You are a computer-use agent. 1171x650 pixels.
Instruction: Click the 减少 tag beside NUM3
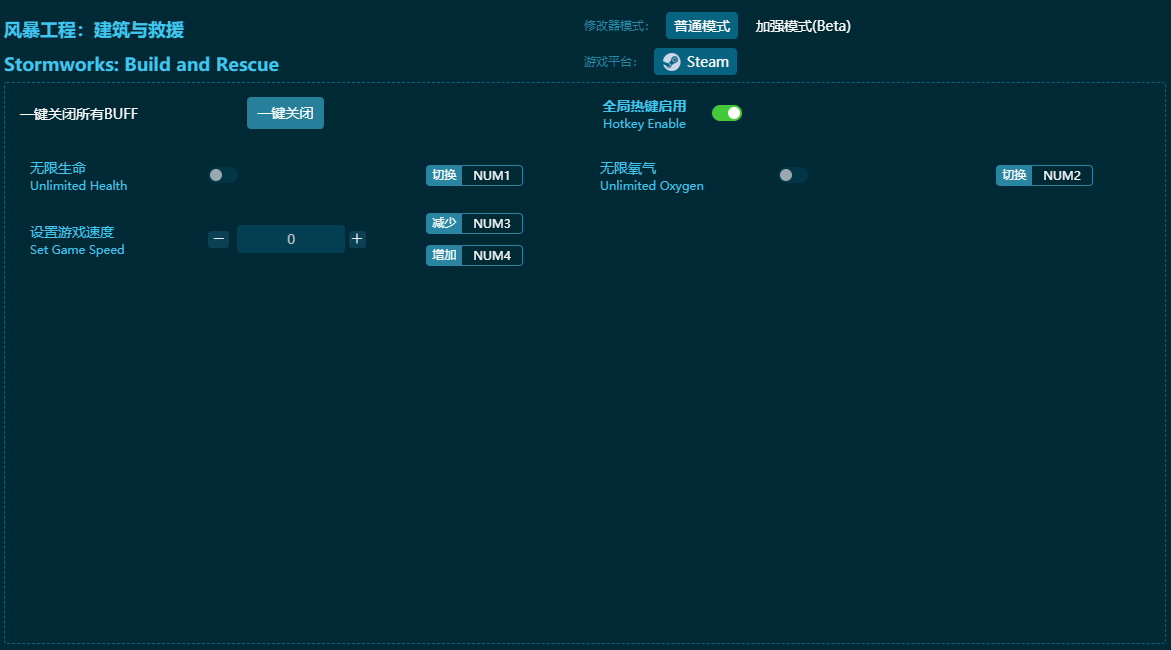coord(444,224)
